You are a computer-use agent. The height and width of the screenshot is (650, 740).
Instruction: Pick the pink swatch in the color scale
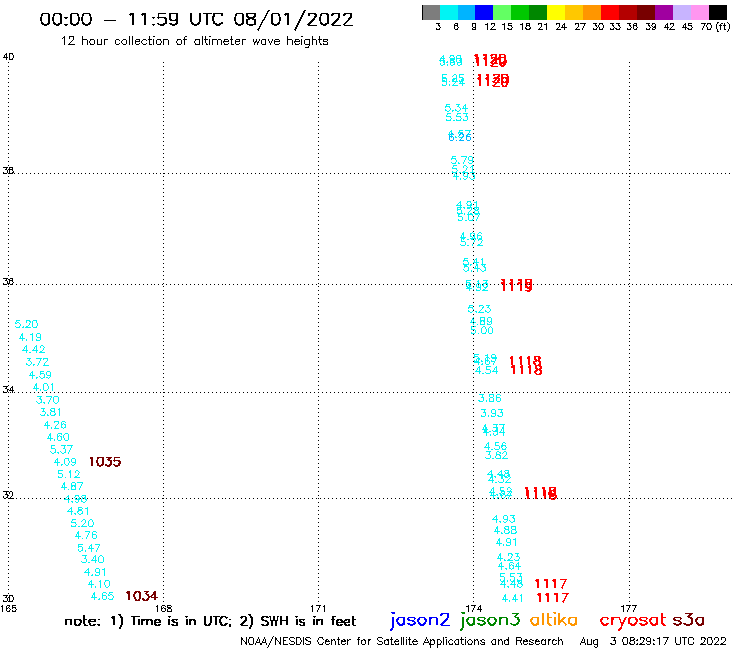click(x=699, y=12)
